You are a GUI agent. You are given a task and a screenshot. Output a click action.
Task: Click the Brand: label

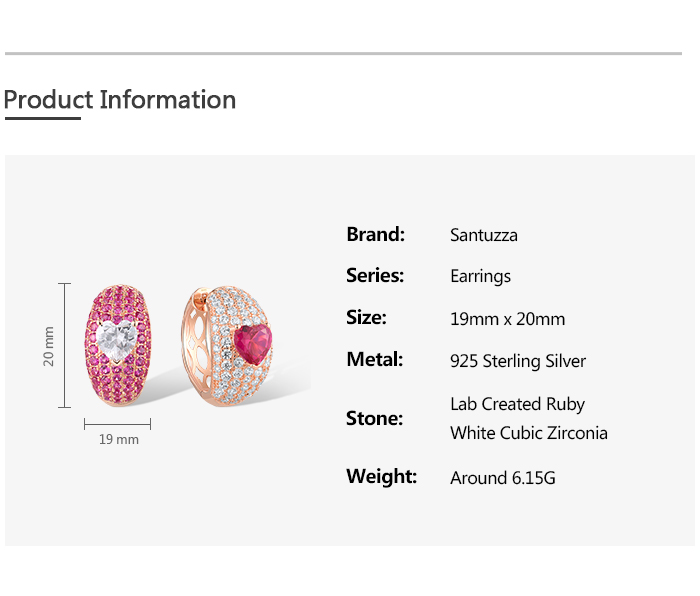click(x=375, y=234)
